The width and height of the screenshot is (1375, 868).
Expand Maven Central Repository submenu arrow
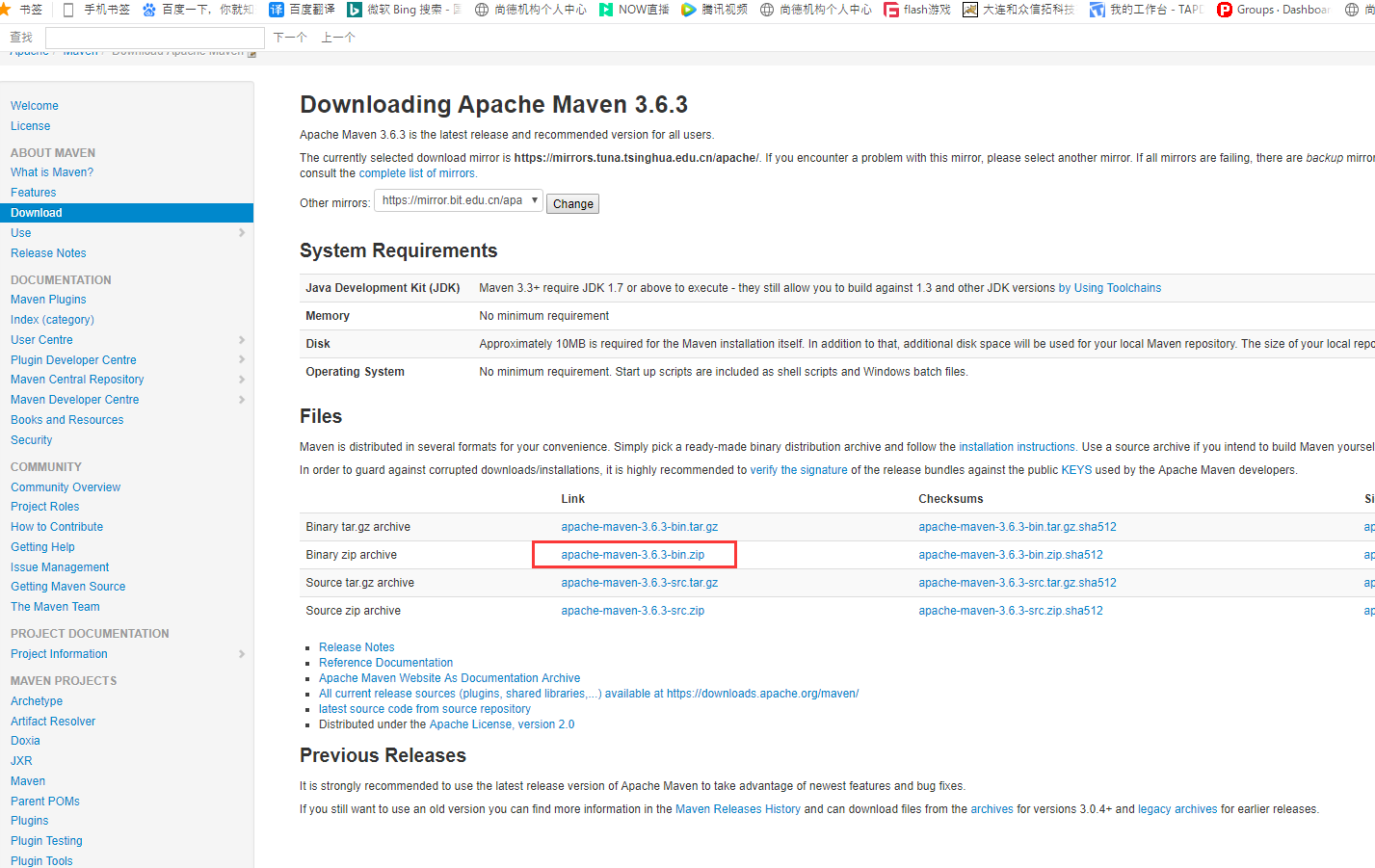pyautogui.click(x=242, y=380)
